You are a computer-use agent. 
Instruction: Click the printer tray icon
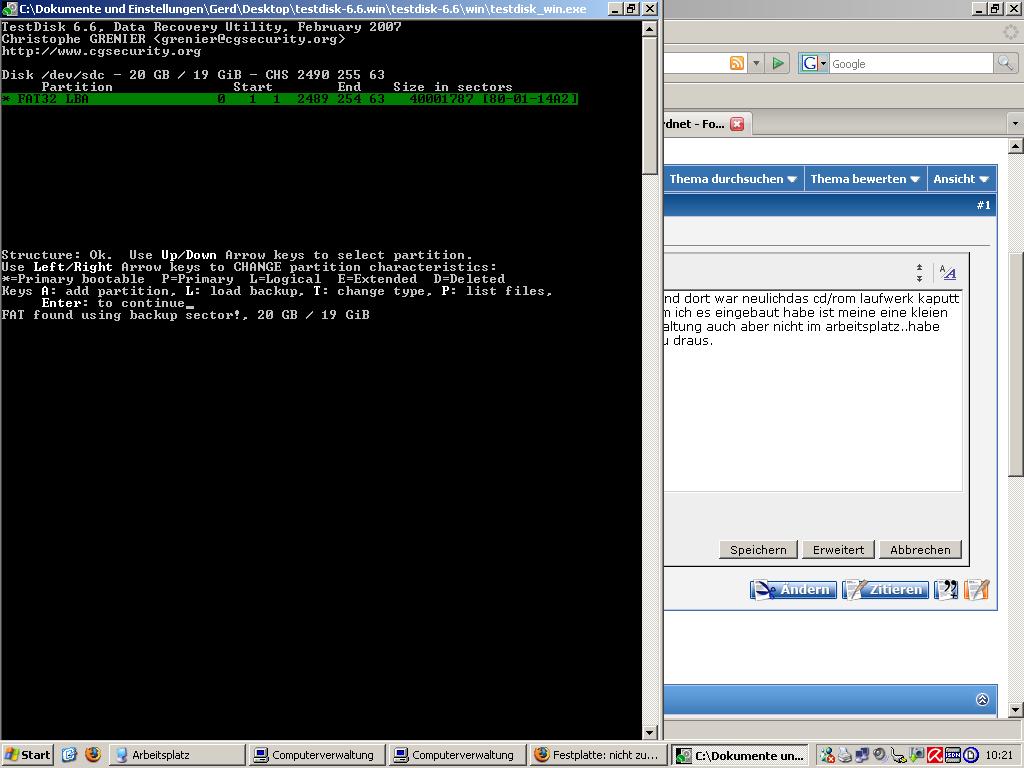pyautogui.click(x=845, y=756)
